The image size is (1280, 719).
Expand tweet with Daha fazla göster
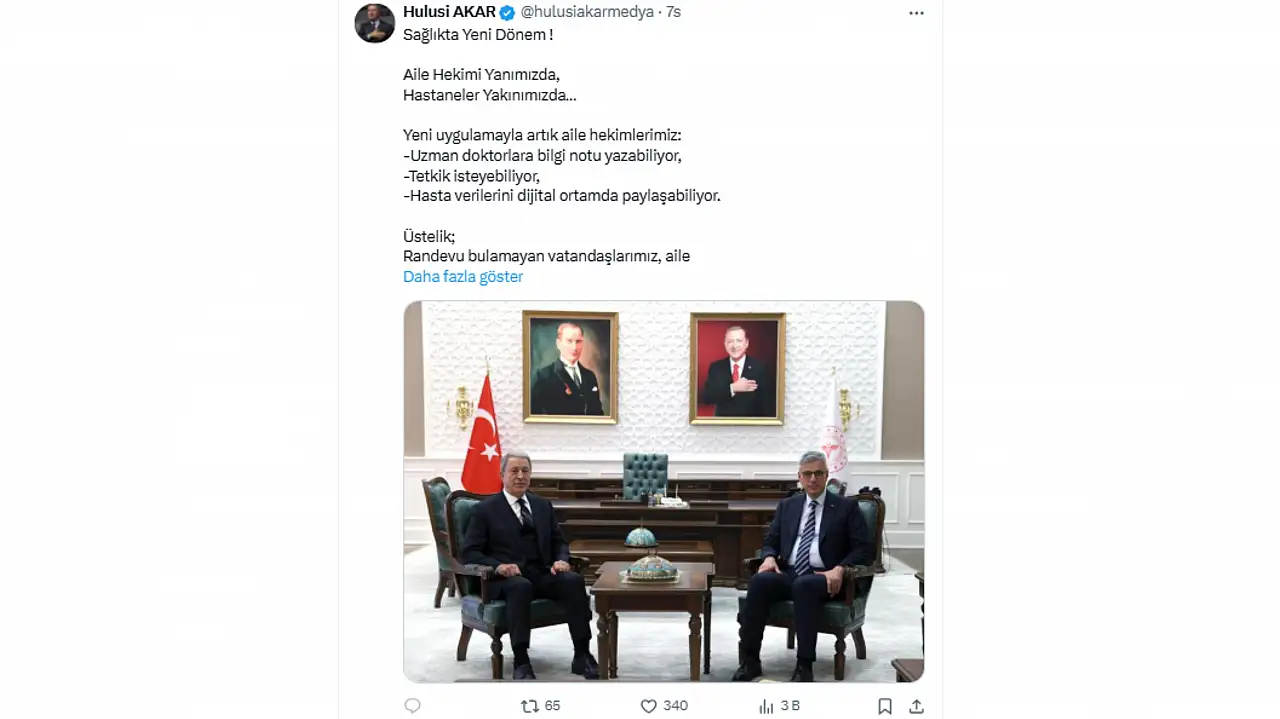pos(463,276)
